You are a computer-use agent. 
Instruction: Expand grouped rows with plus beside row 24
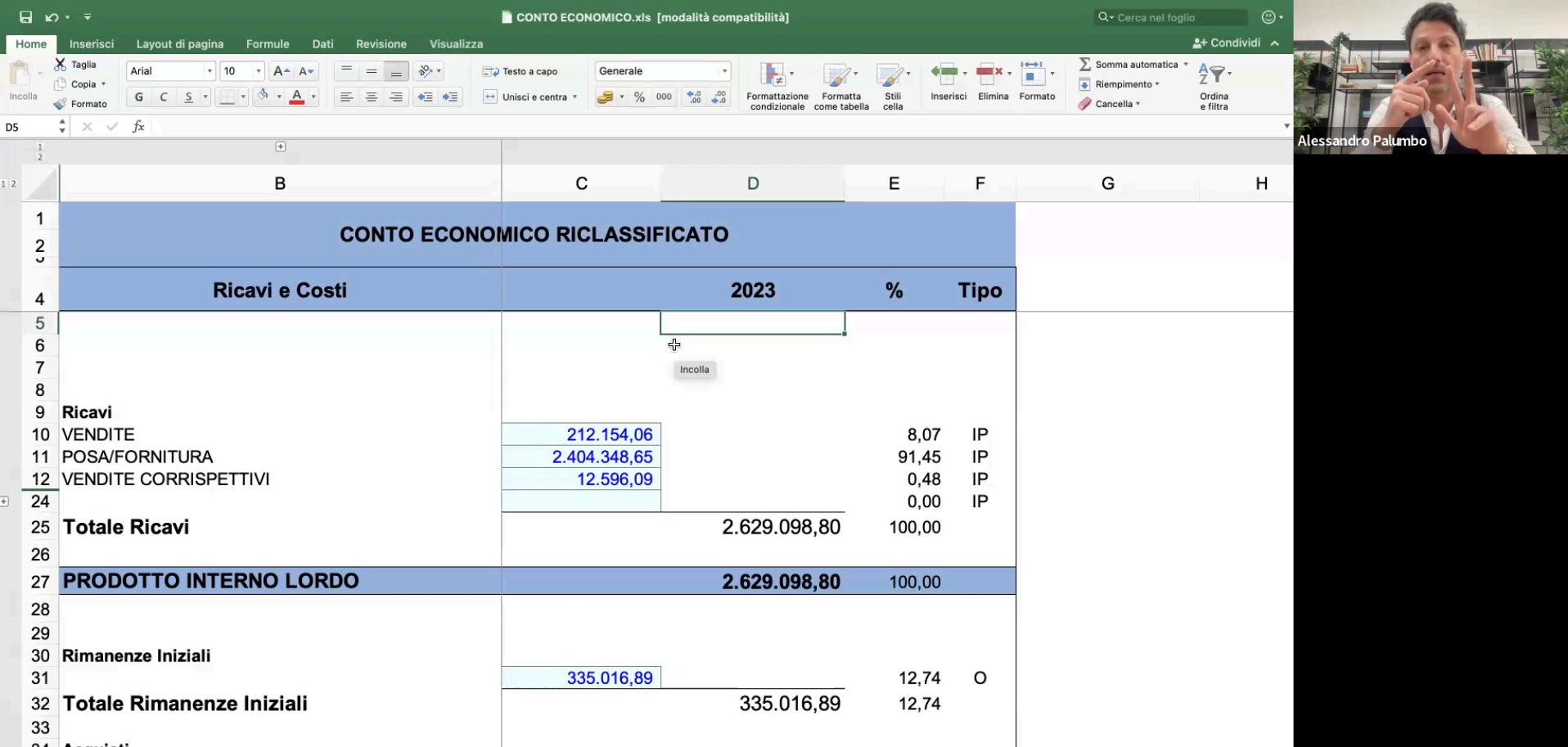point(4,502)
